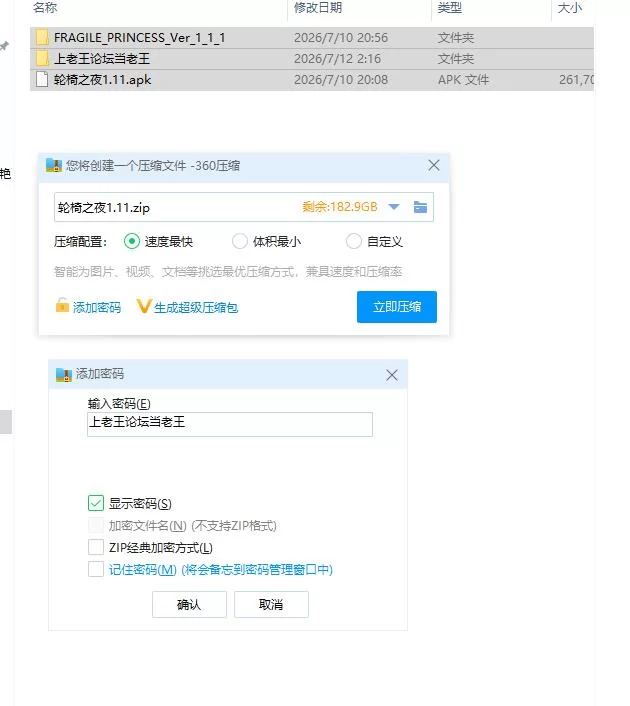Click the FRAGILE_PRINCESS_Ver_1_1_1 folder icon
Viewport: 630px width, 706px height.
[x=42, y=37]
